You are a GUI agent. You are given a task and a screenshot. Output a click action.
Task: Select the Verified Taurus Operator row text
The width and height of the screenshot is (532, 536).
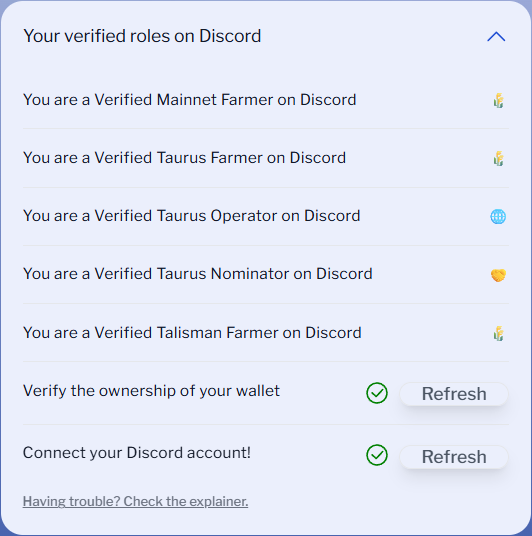click(x=191, y=216)
